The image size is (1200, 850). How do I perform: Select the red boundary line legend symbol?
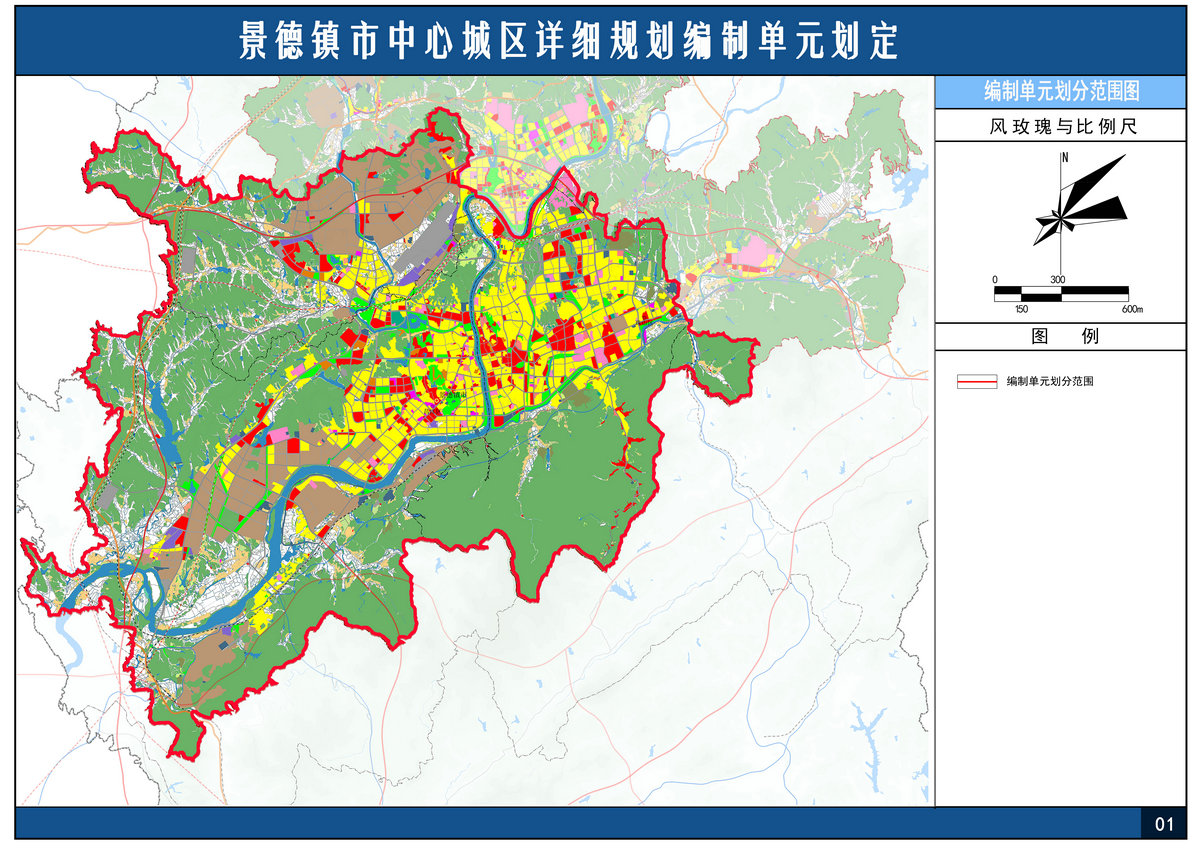pyautogui.click(x=979, y=382)
